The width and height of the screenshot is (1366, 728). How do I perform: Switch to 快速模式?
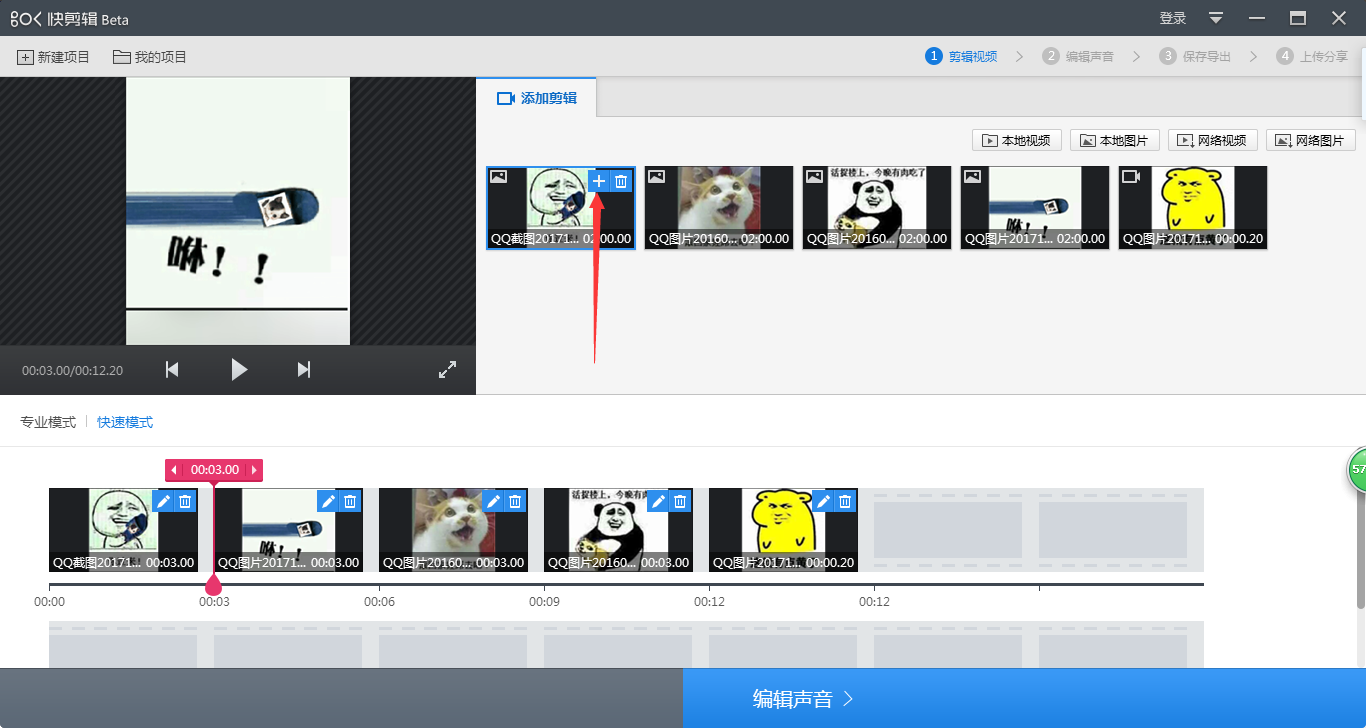(125, 422)
